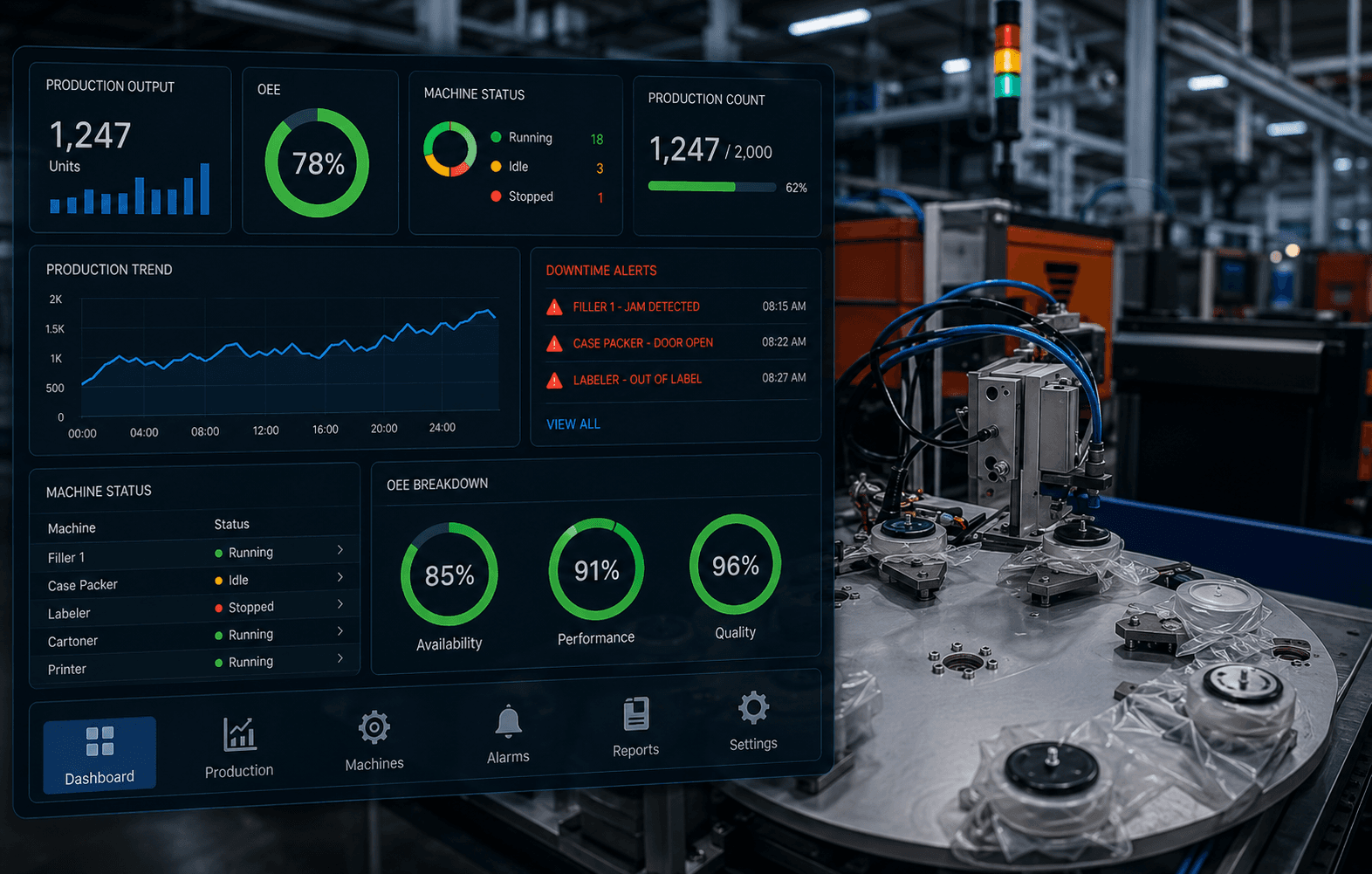Click the 78% OEE gauge ring
1372x874 pixels.
point(317,163)
